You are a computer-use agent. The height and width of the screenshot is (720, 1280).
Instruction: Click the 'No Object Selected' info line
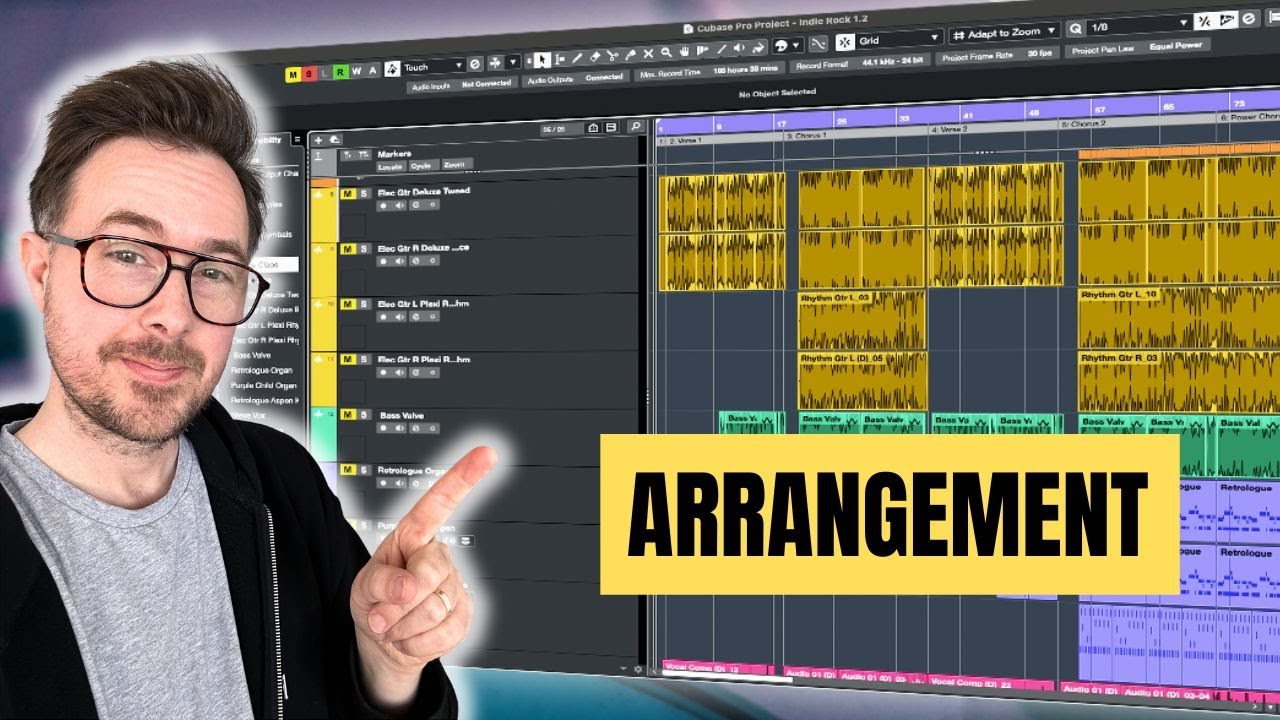click(x=777, y=92)
